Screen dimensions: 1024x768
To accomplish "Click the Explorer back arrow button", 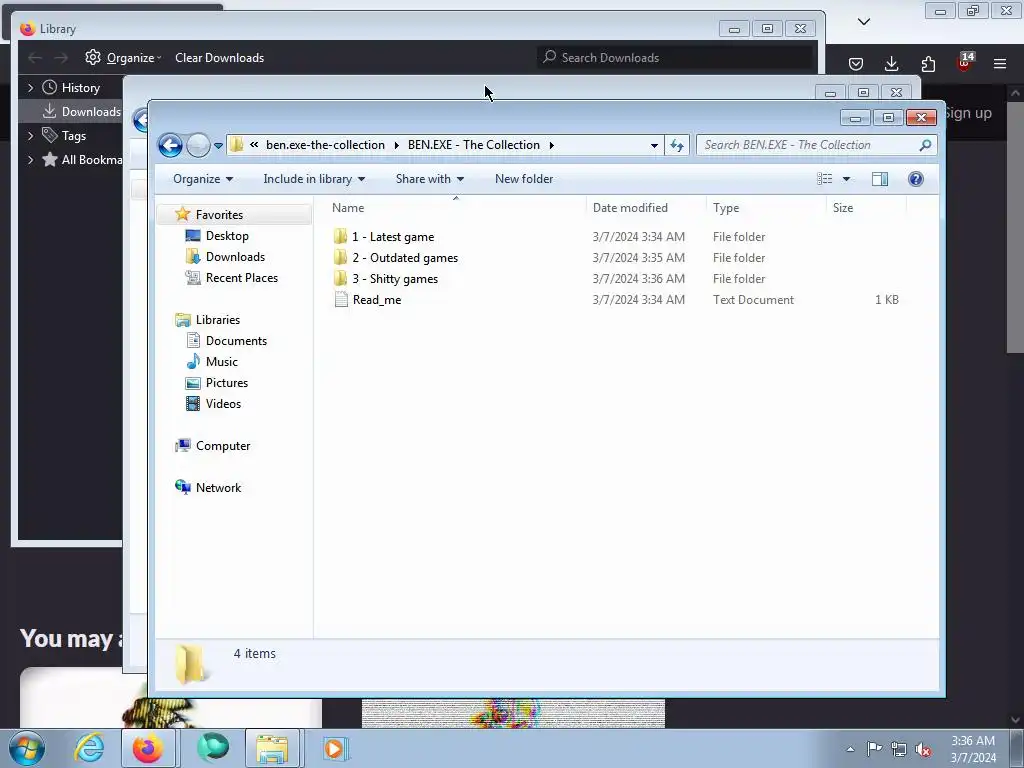I will point(170,145).
